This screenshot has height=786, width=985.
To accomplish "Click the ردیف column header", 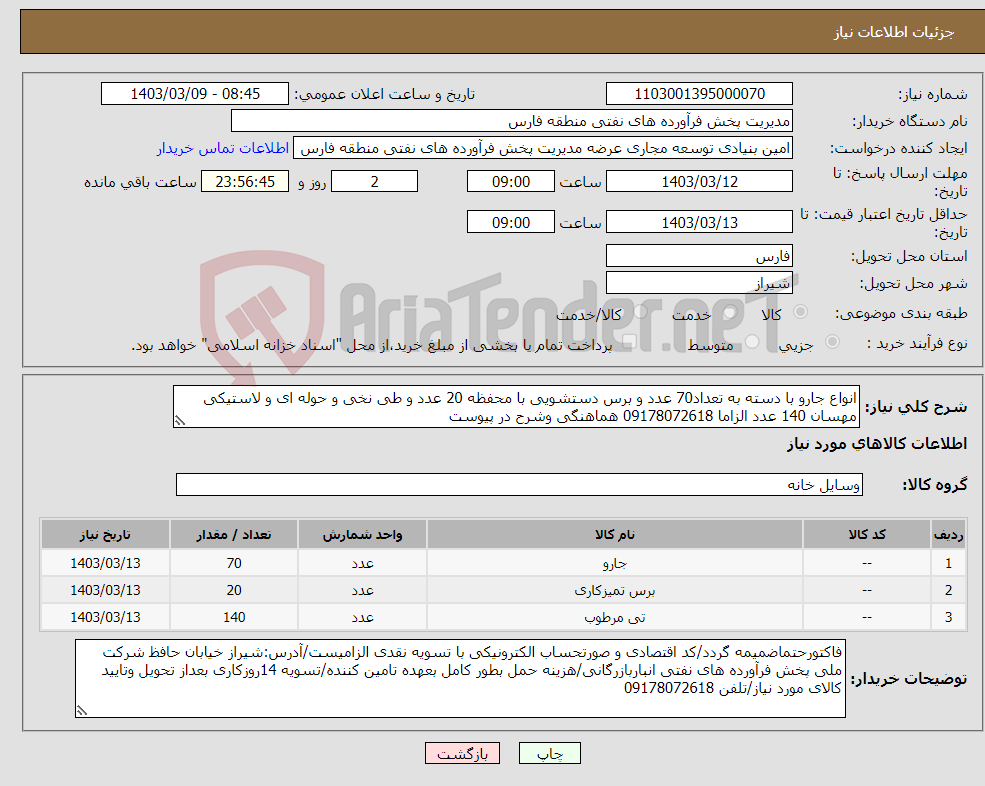I will 949,535.
